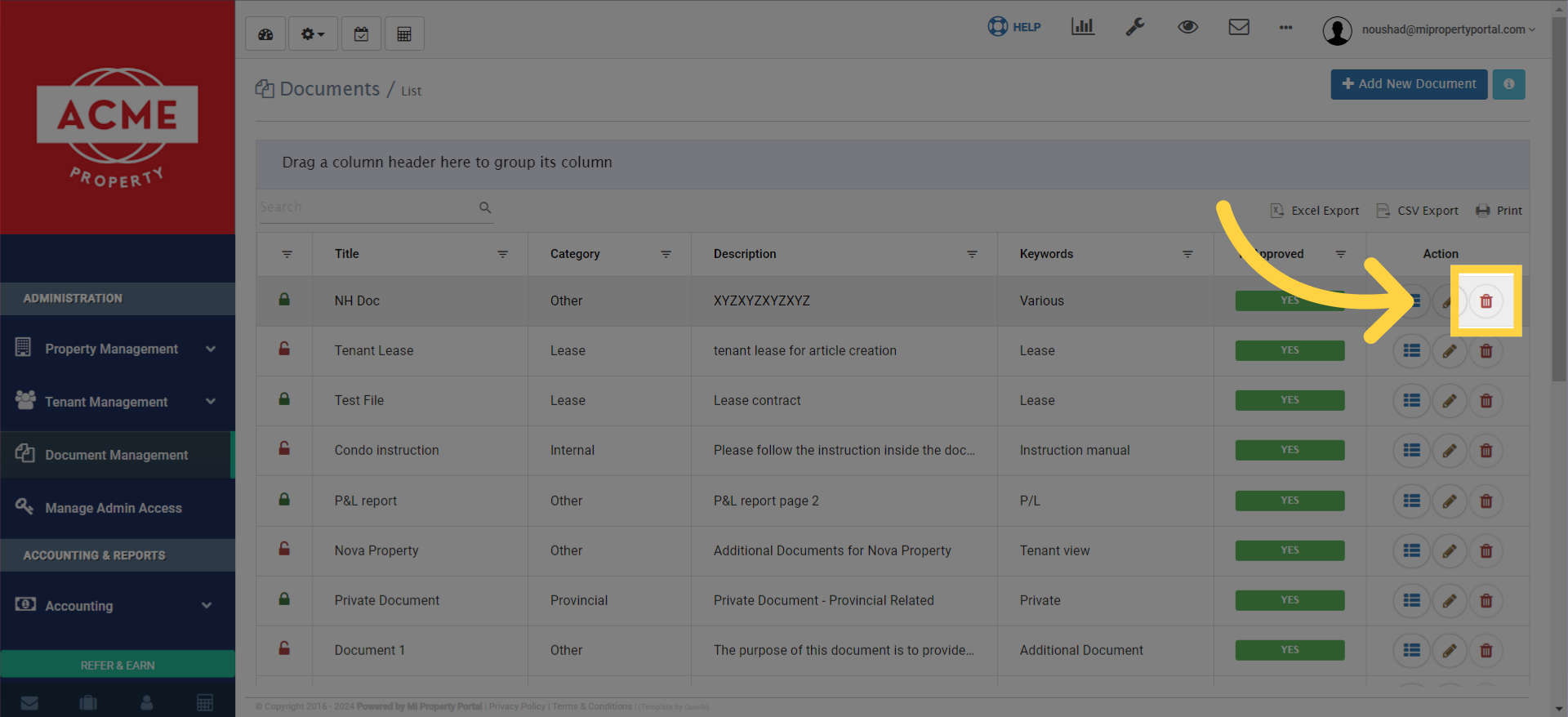Viewport: 1568px width, 717px height.
Task: Delete the Condo instruction document
Action: (x=1486, y=451)
